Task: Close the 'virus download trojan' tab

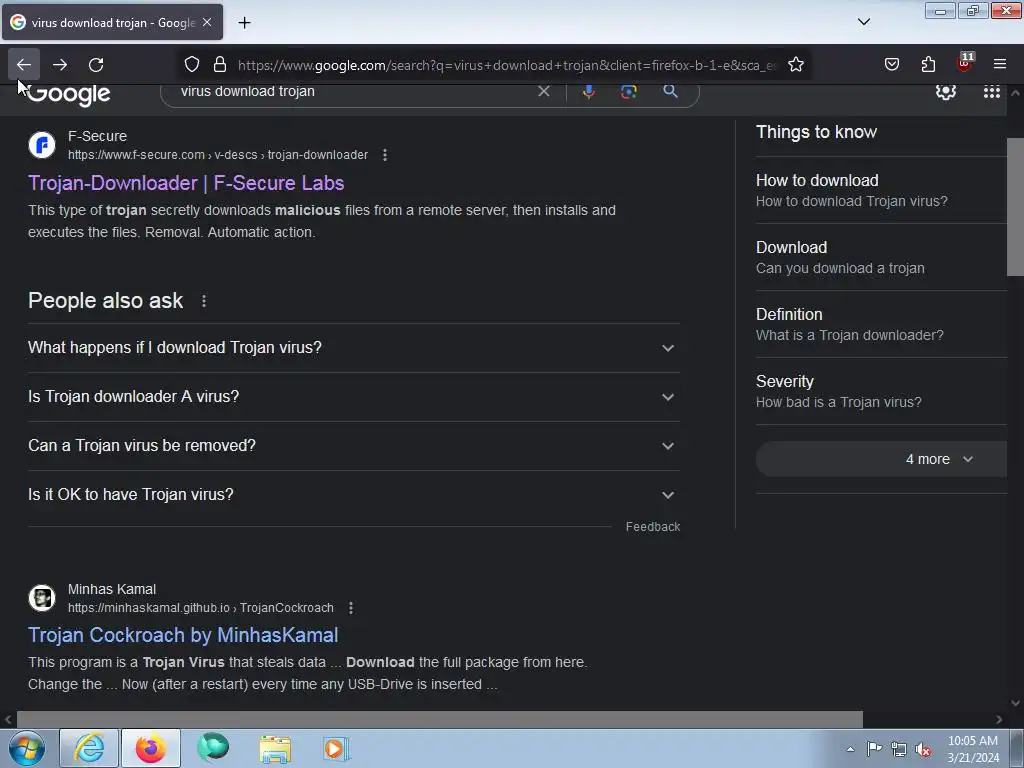Action: (x=207, y=22)
